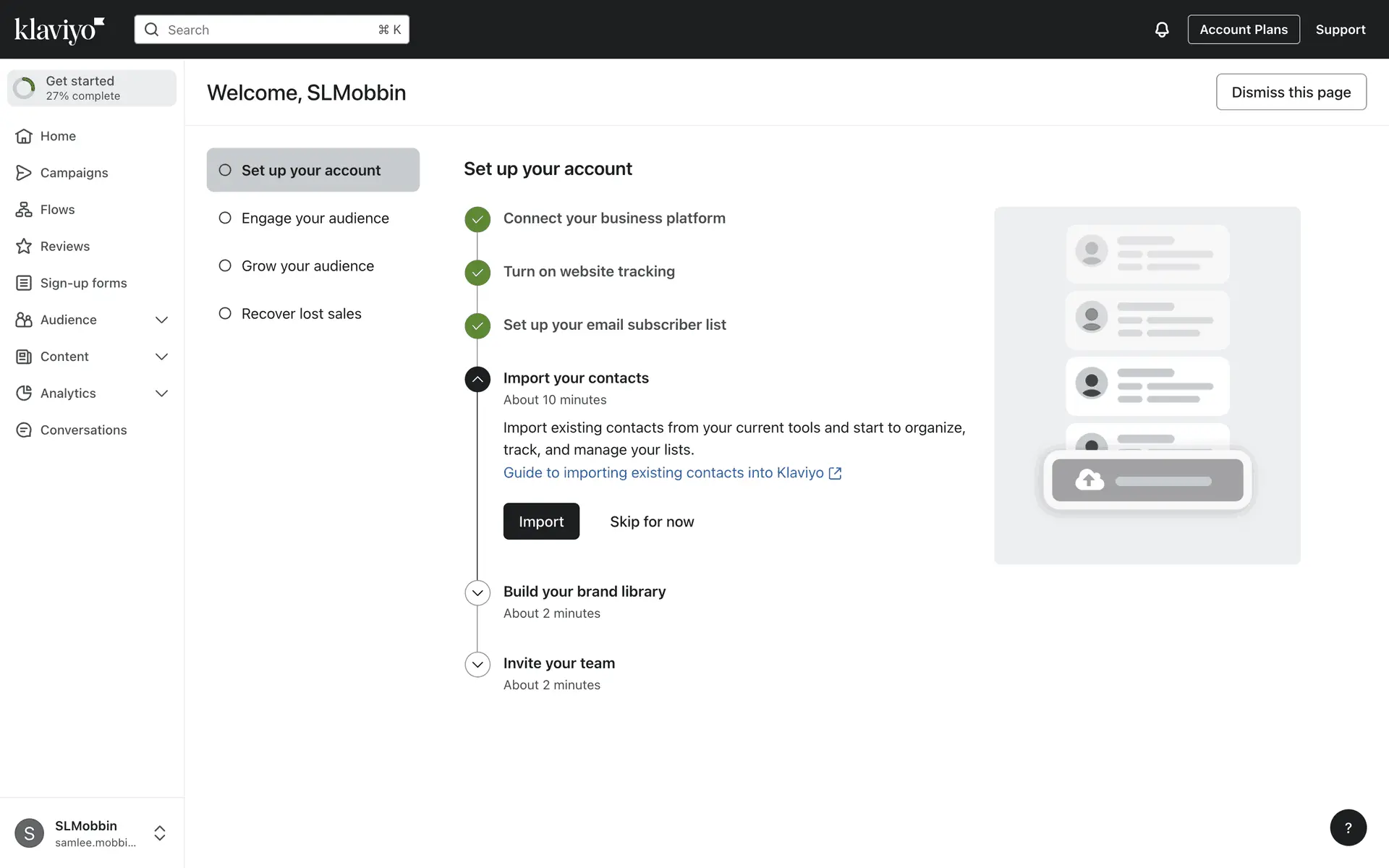Select the Grow your audience radio circle
1389x868 pixels.
[x=225, y=265]
